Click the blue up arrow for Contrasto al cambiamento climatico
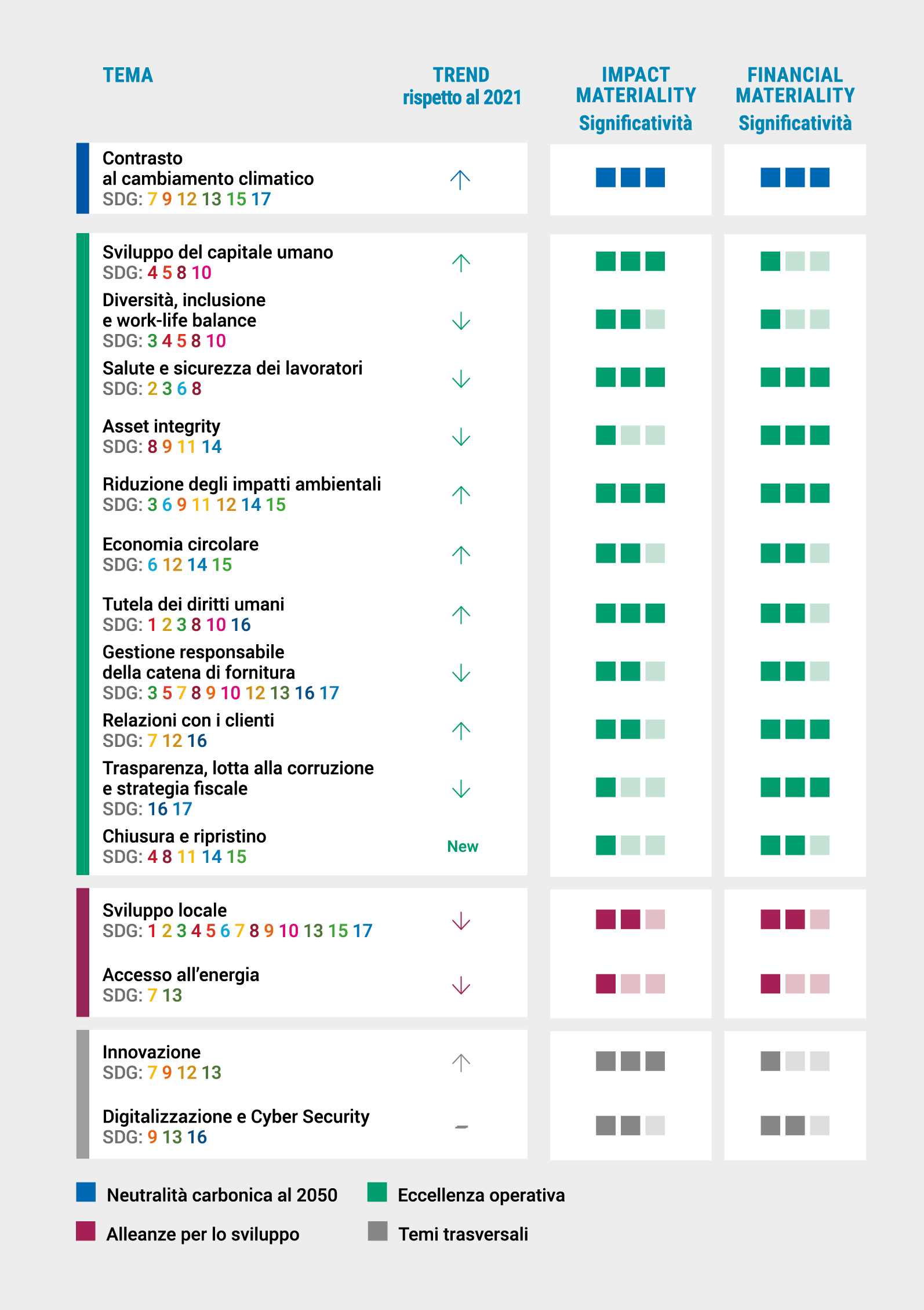The width and height of the screenshot is (924, 1310). (460, 180)
